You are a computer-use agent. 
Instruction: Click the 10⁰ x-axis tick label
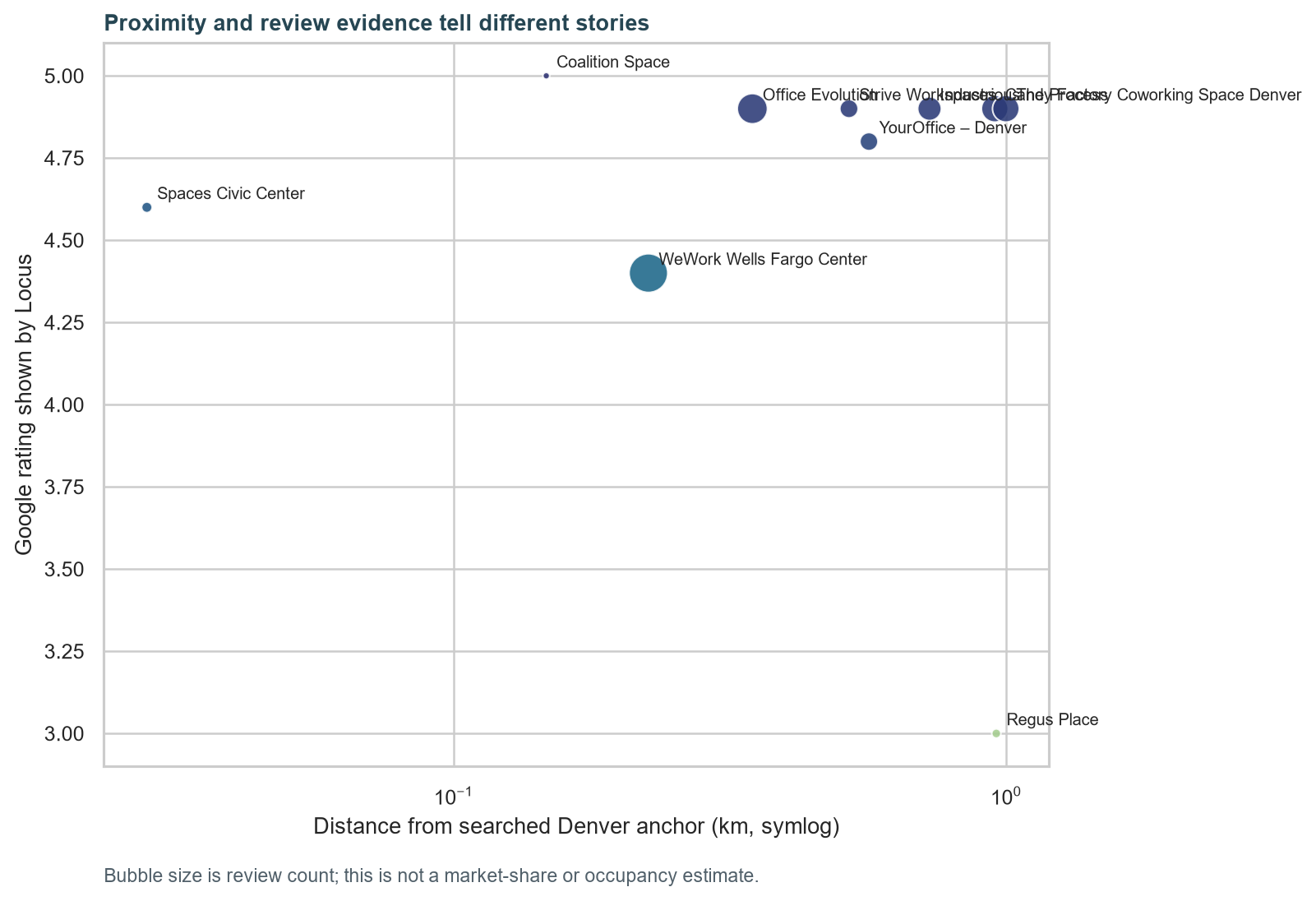[1004, 796]
